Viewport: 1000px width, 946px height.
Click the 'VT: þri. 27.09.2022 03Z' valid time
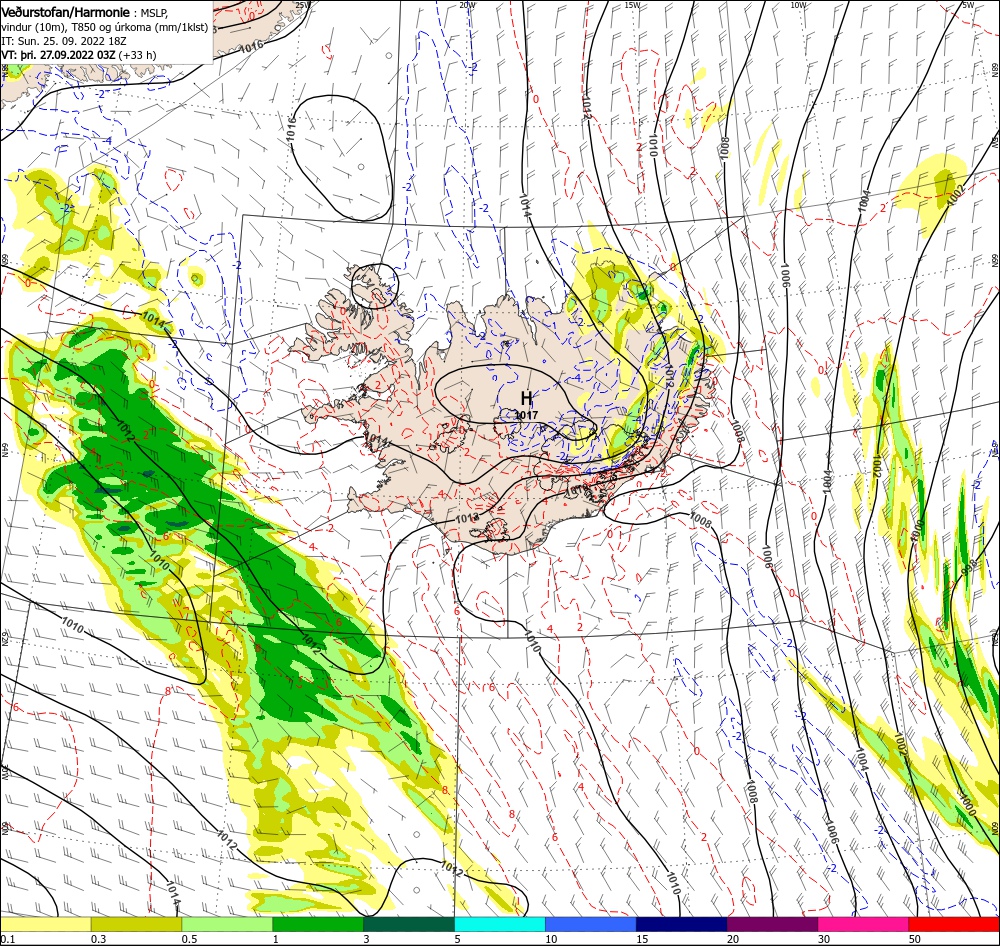pos(59,55)
